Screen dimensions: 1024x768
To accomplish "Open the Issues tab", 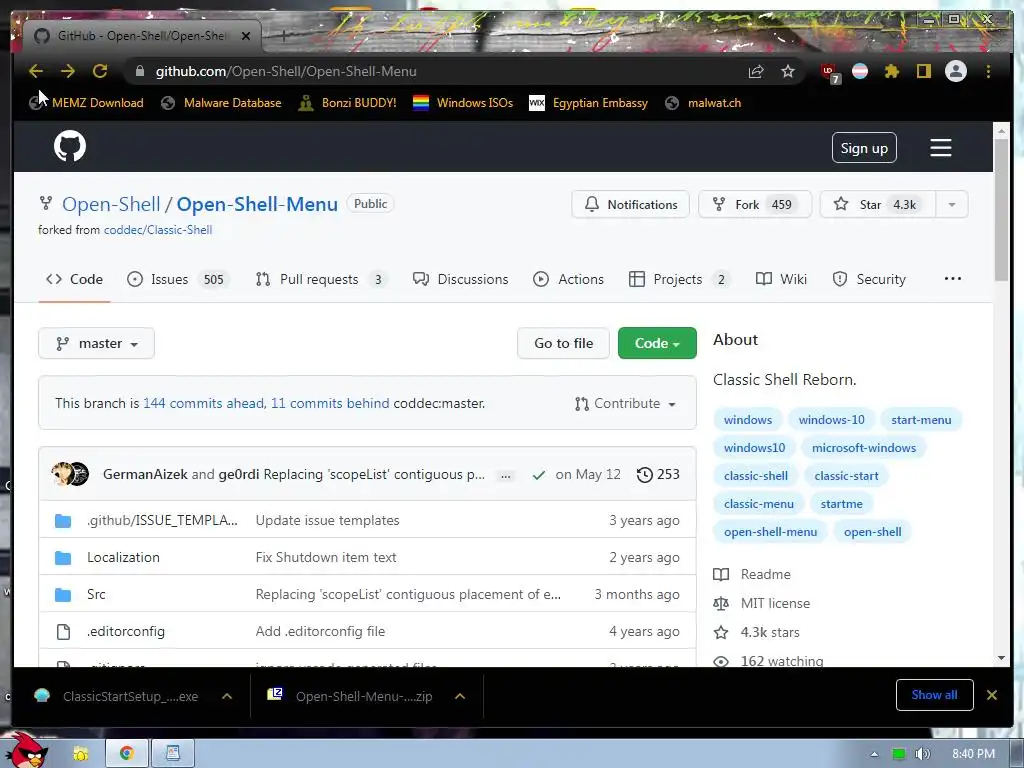I will click(178, 280).
